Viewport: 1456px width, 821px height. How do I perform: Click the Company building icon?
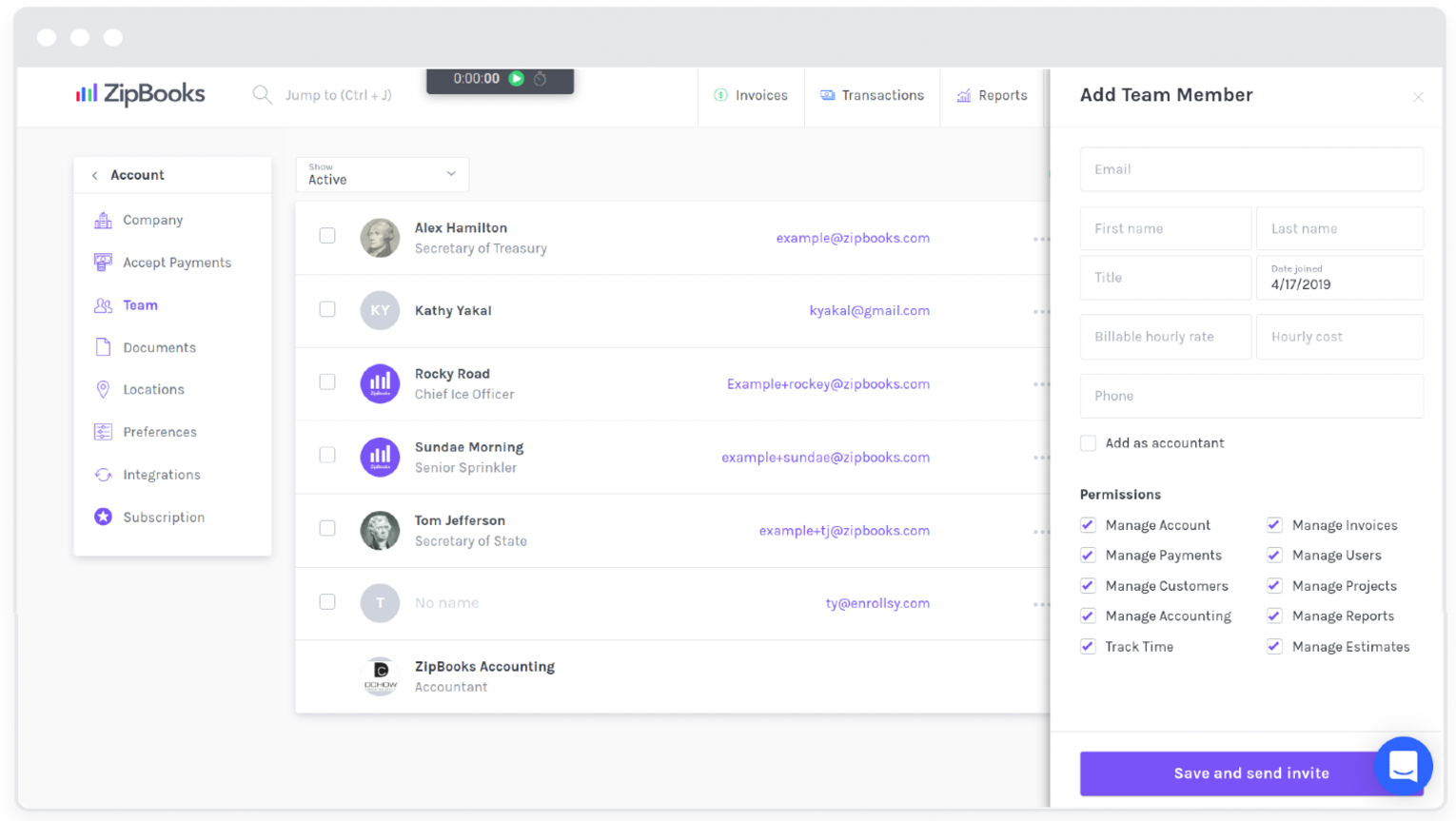point(103,220)
